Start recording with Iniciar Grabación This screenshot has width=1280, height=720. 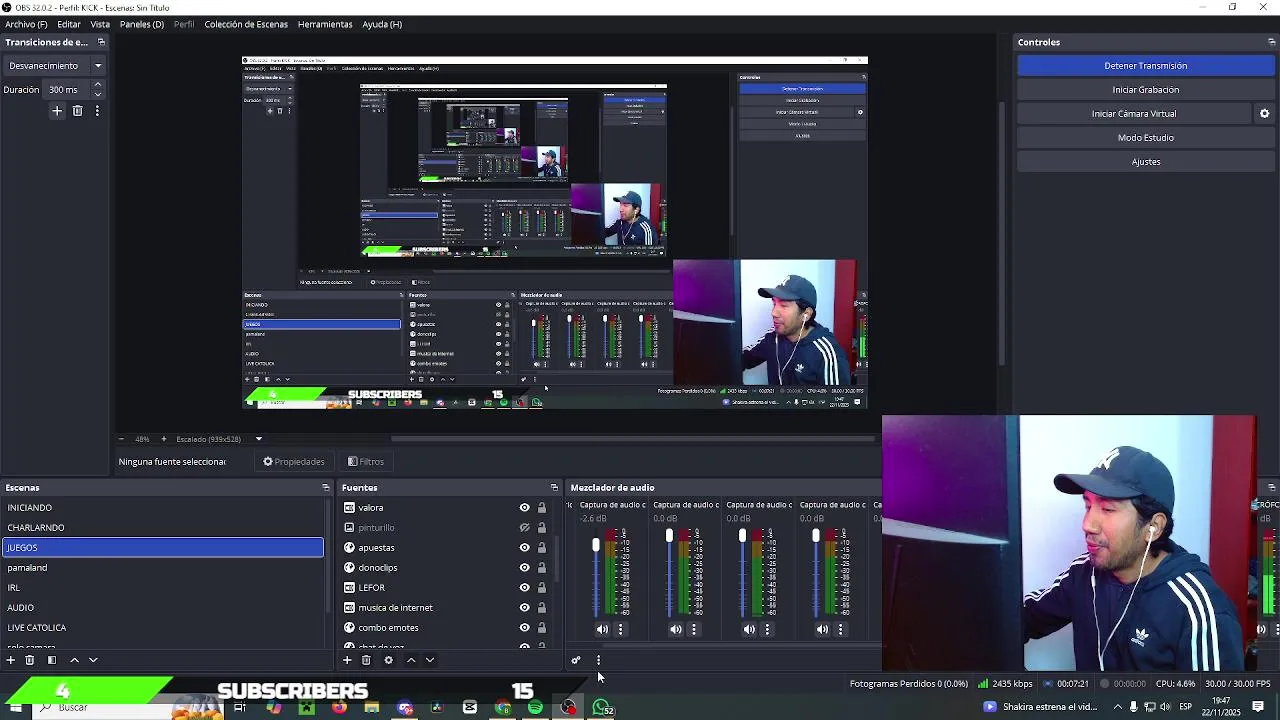[x=1146, y=90]
